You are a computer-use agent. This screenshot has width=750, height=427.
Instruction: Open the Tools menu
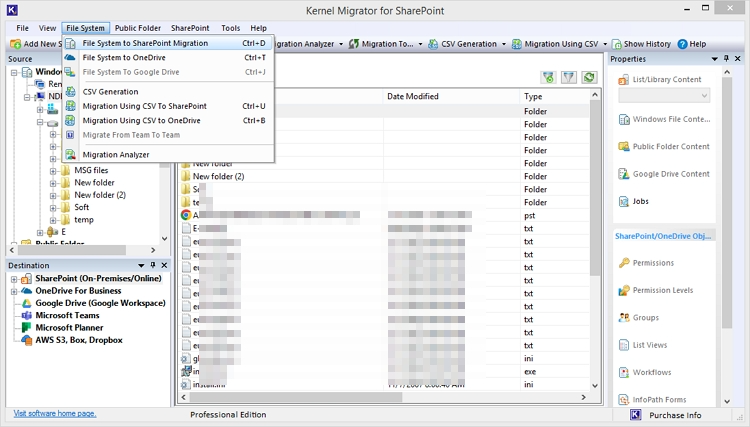click(231, 28)
